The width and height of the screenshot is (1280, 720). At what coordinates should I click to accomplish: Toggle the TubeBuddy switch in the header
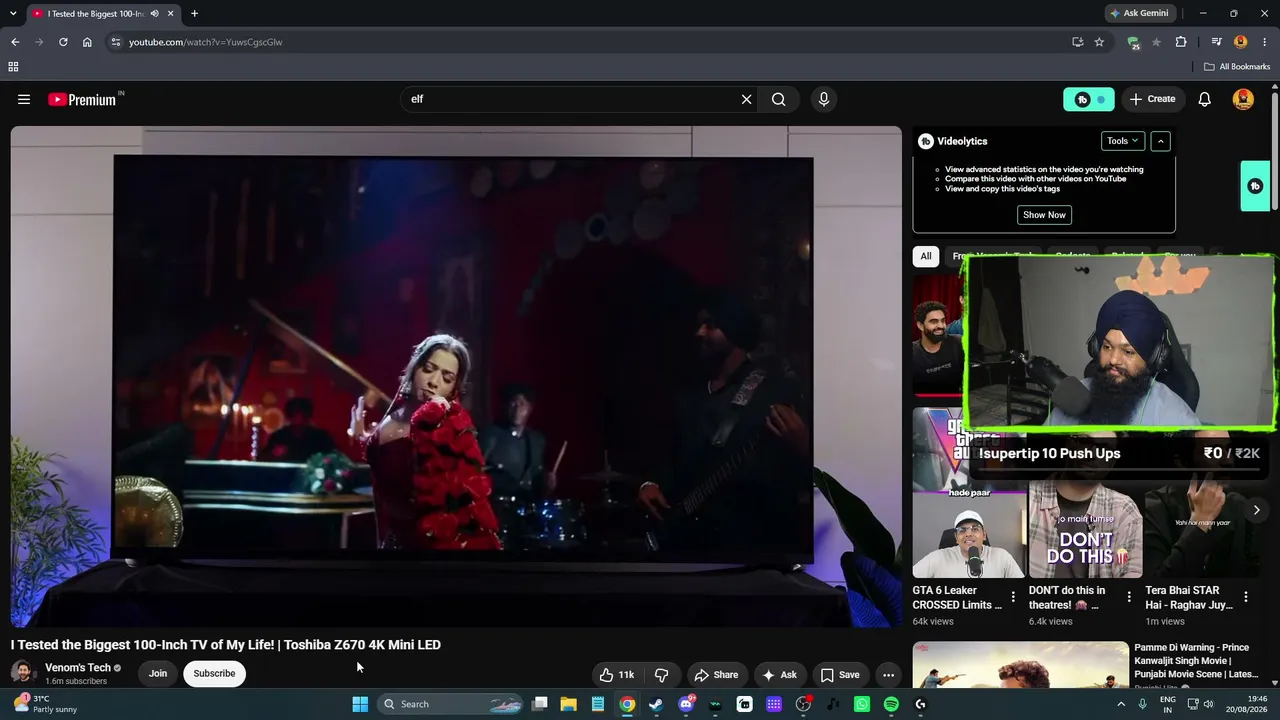click(1089, 99)
